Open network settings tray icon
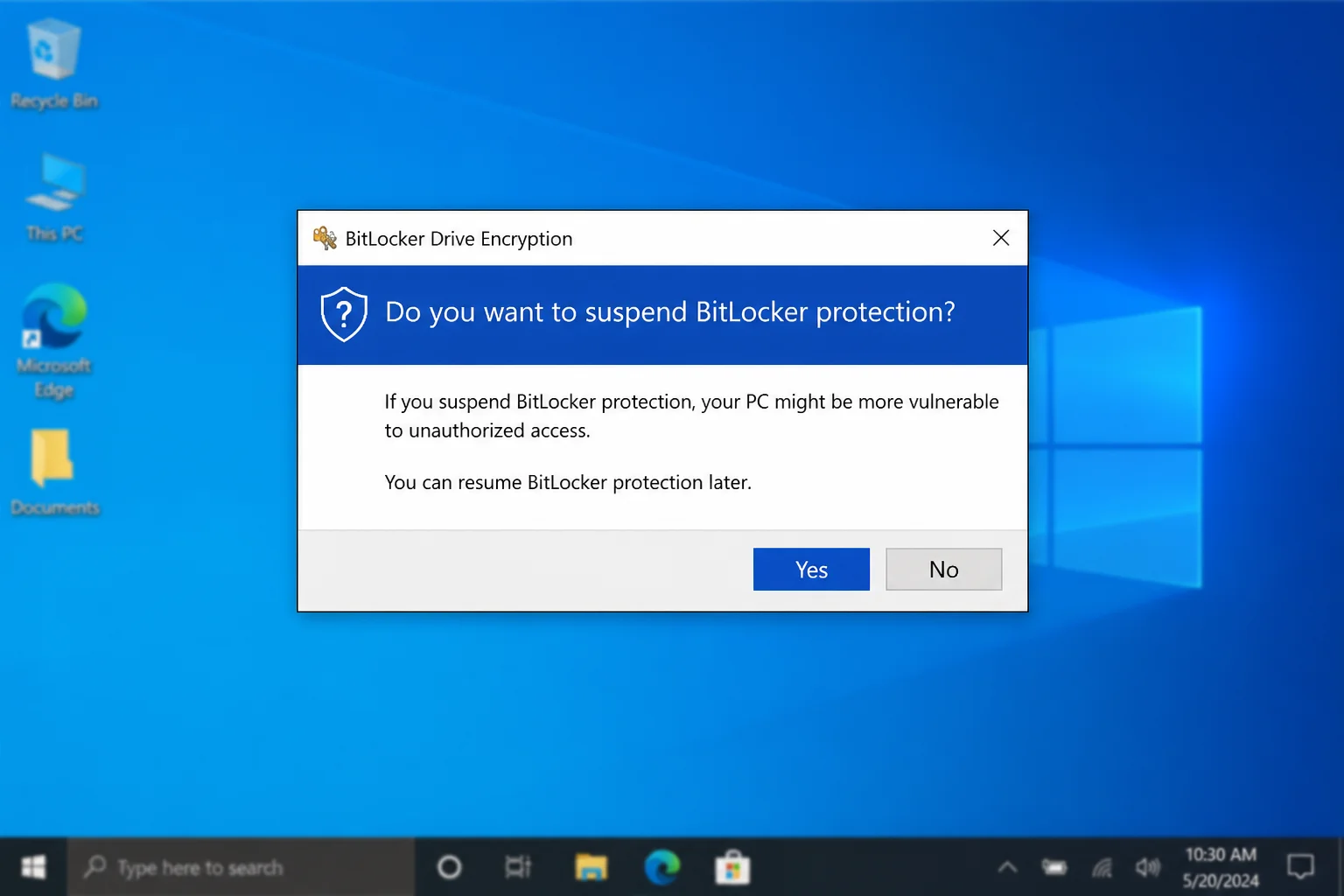 point(1102,867)
